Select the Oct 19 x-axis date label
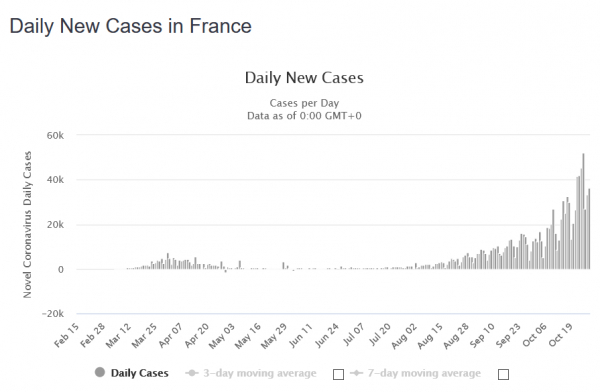The image size is (600, 392). 560,335
